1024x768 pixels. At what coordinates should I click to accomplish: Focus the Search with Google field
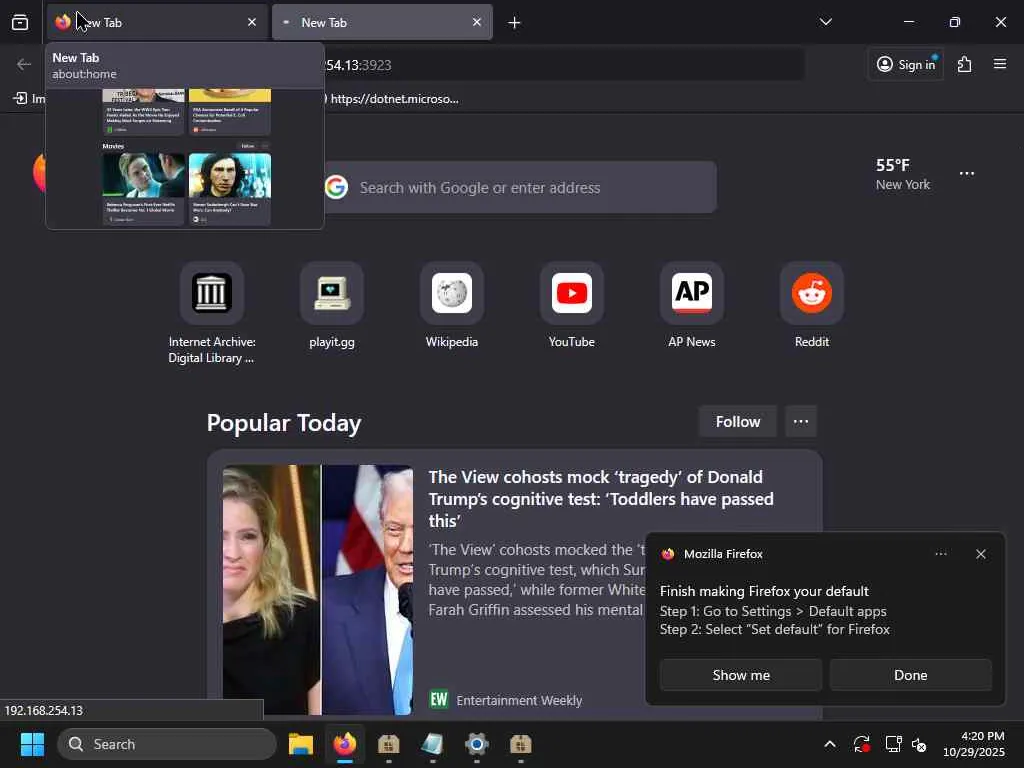pos(520,187)
